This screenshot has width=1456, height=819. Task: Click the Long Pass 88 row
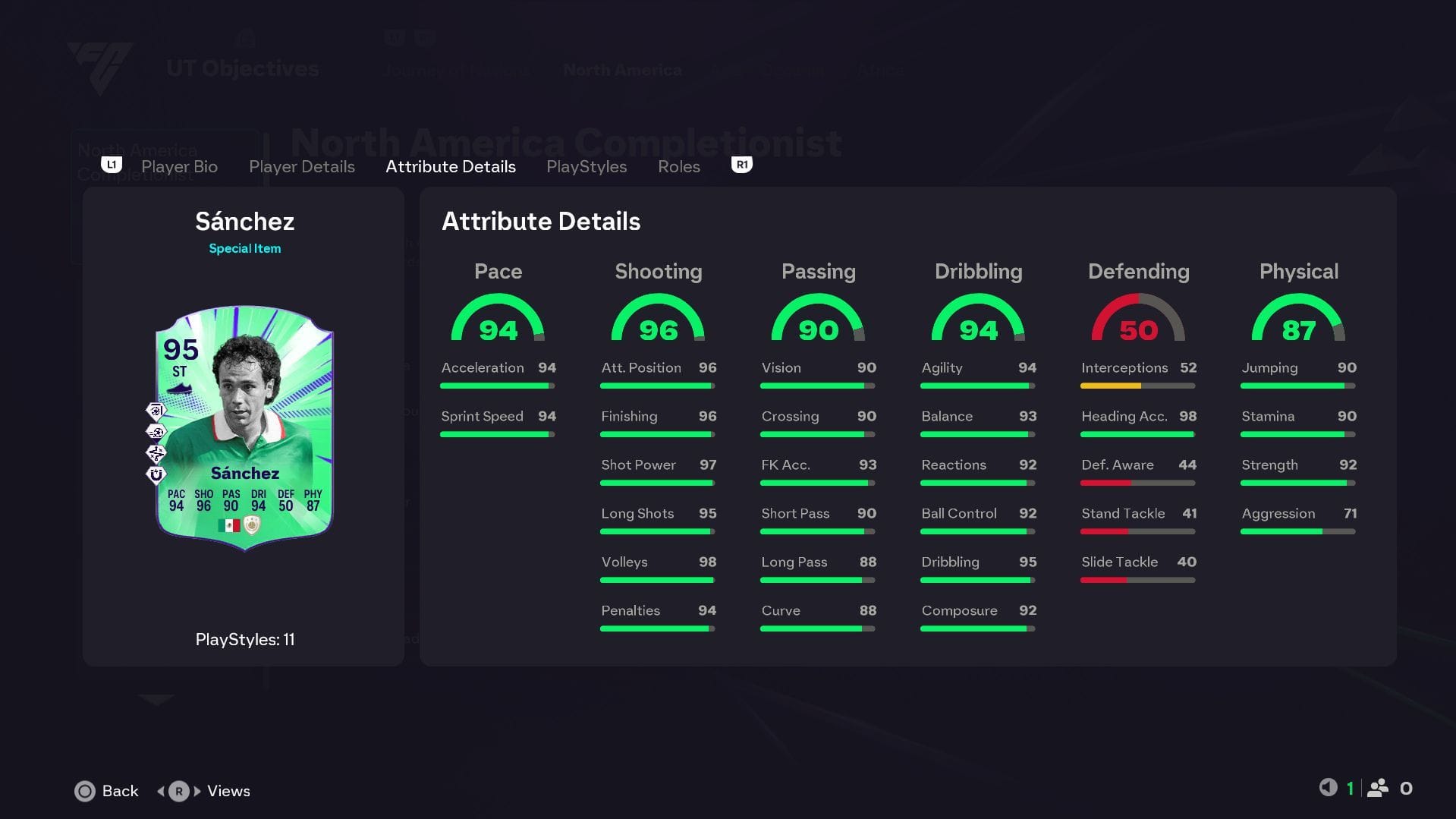818,569
